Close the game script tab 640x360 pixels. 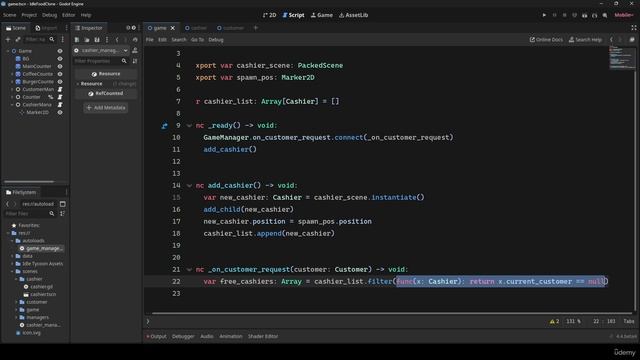point(173,28)
